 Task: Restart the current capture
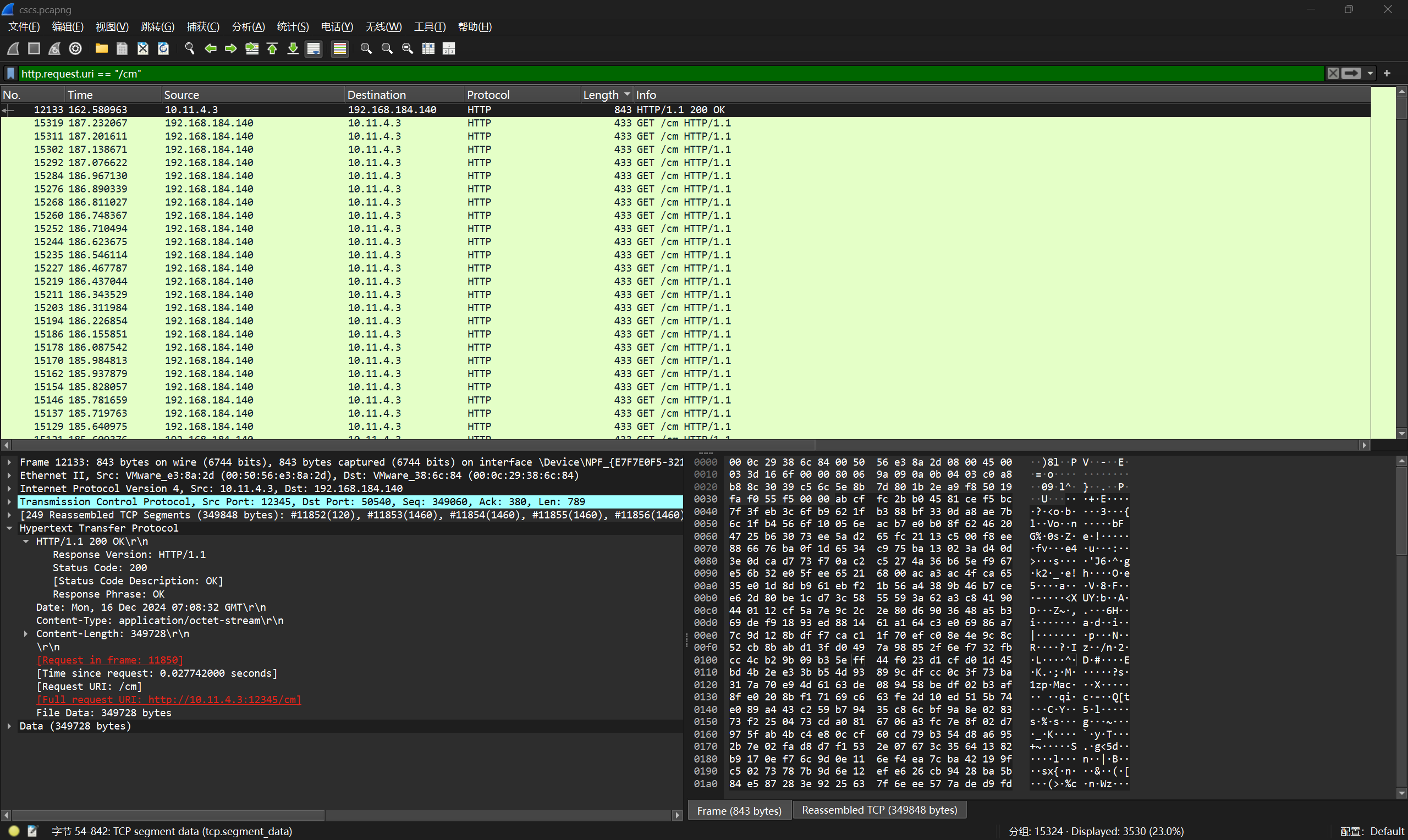(54, 49)
